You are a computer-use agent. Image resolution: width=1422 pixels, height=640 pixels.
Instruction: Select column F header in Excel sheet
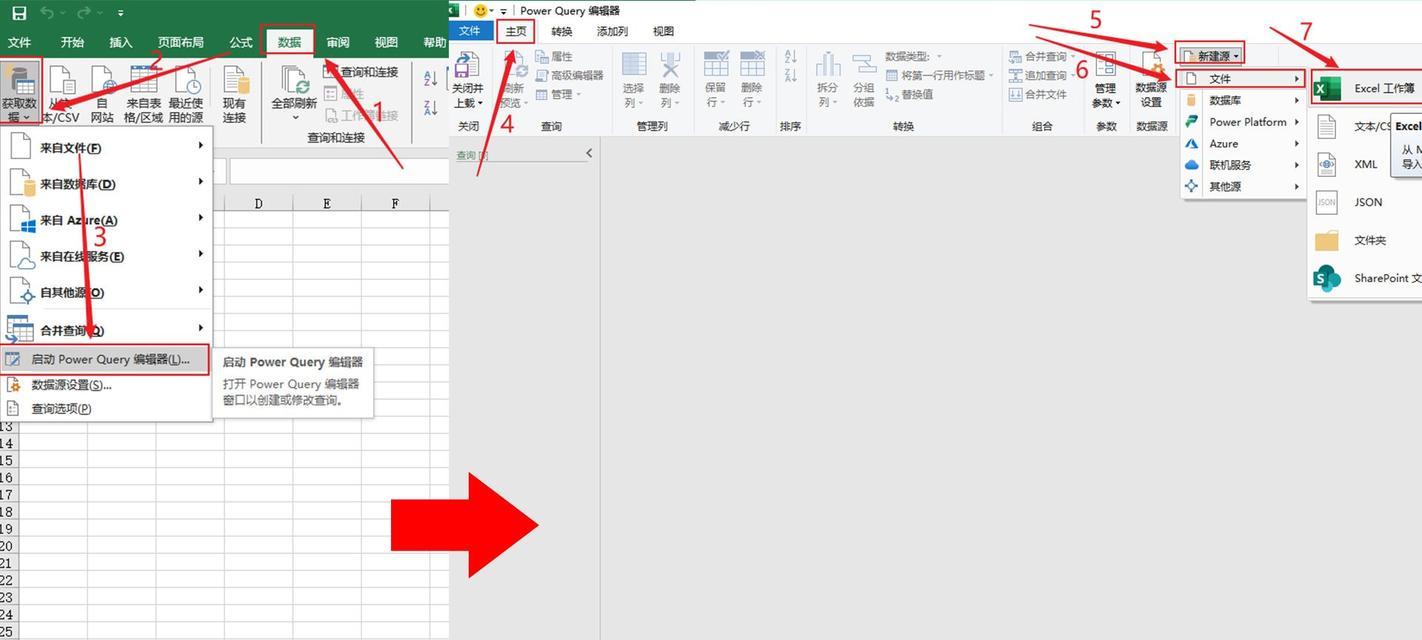pos(395,203)
